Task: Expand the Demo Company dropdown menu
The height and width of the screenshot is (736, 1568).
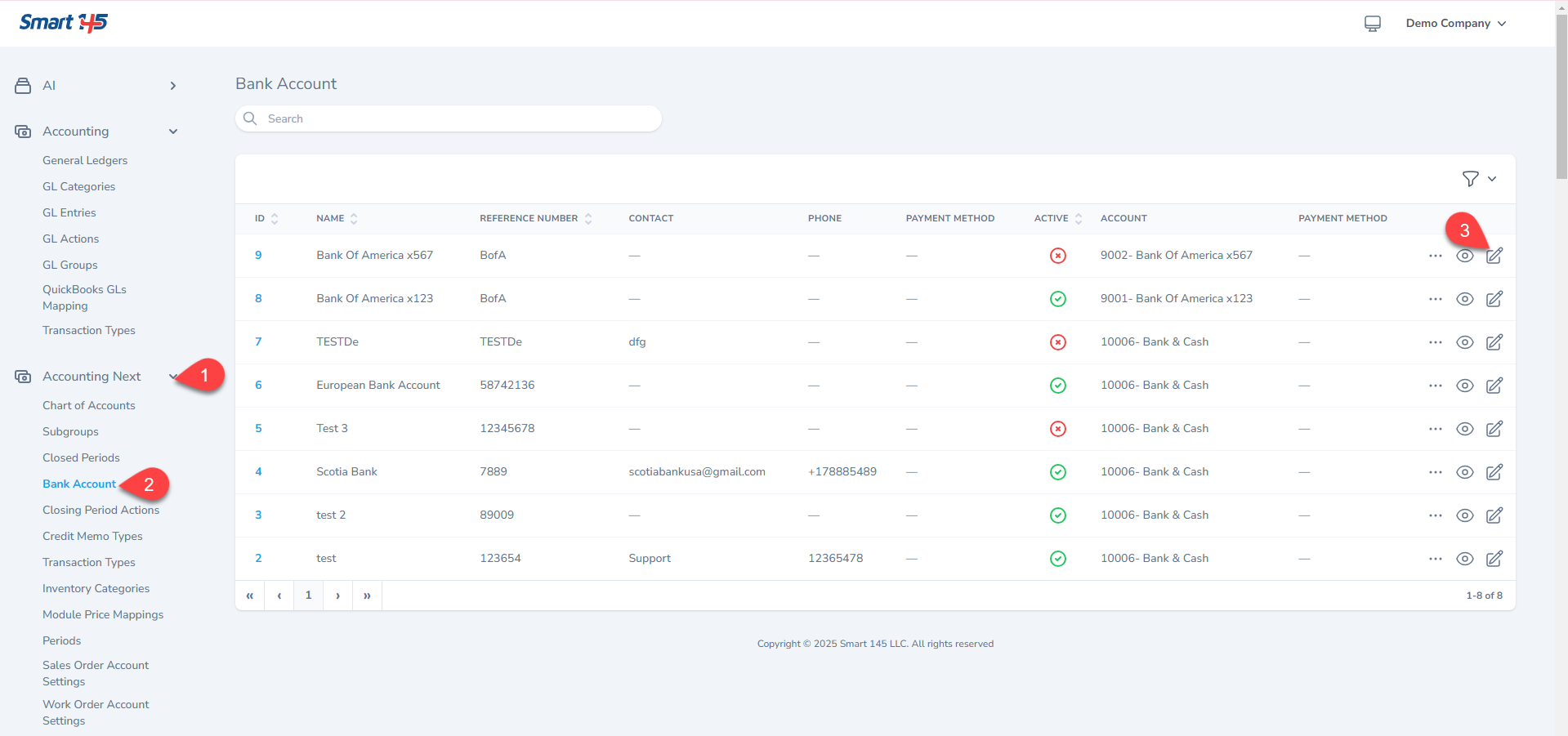Action: click(1454, 24)
